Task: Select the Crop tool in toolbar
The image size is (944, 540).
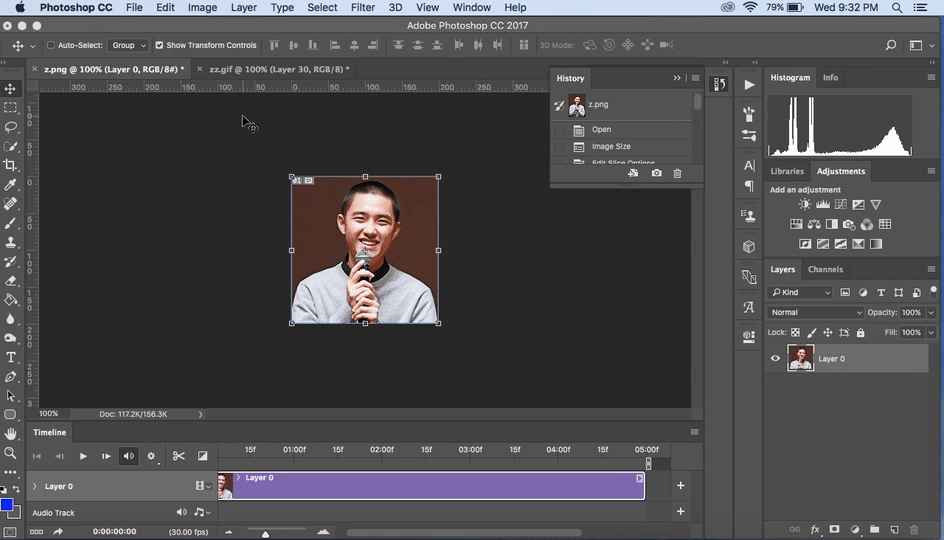Action: (11, 166)
